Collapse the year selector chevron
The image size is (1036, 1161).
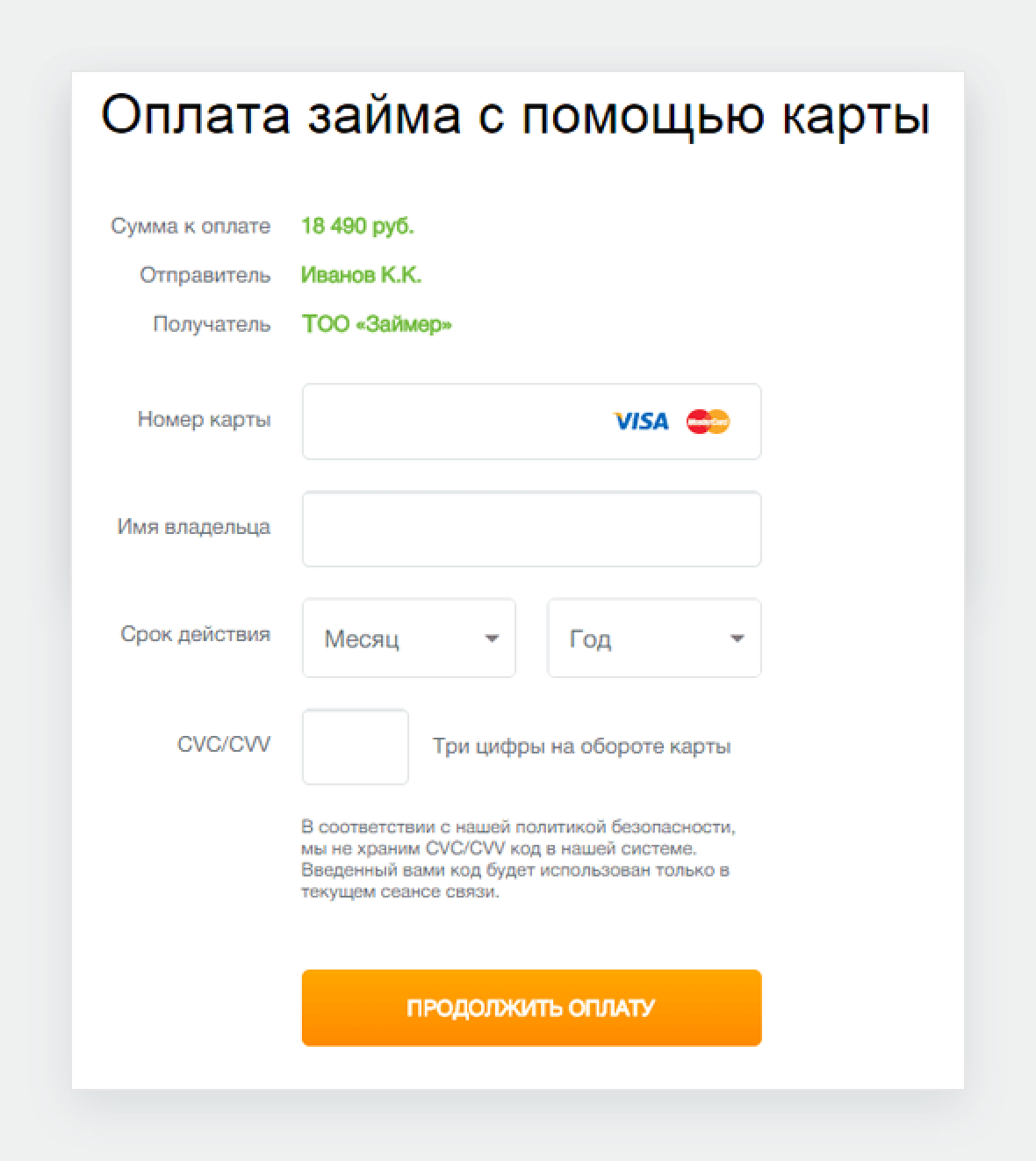coord(737,638)
